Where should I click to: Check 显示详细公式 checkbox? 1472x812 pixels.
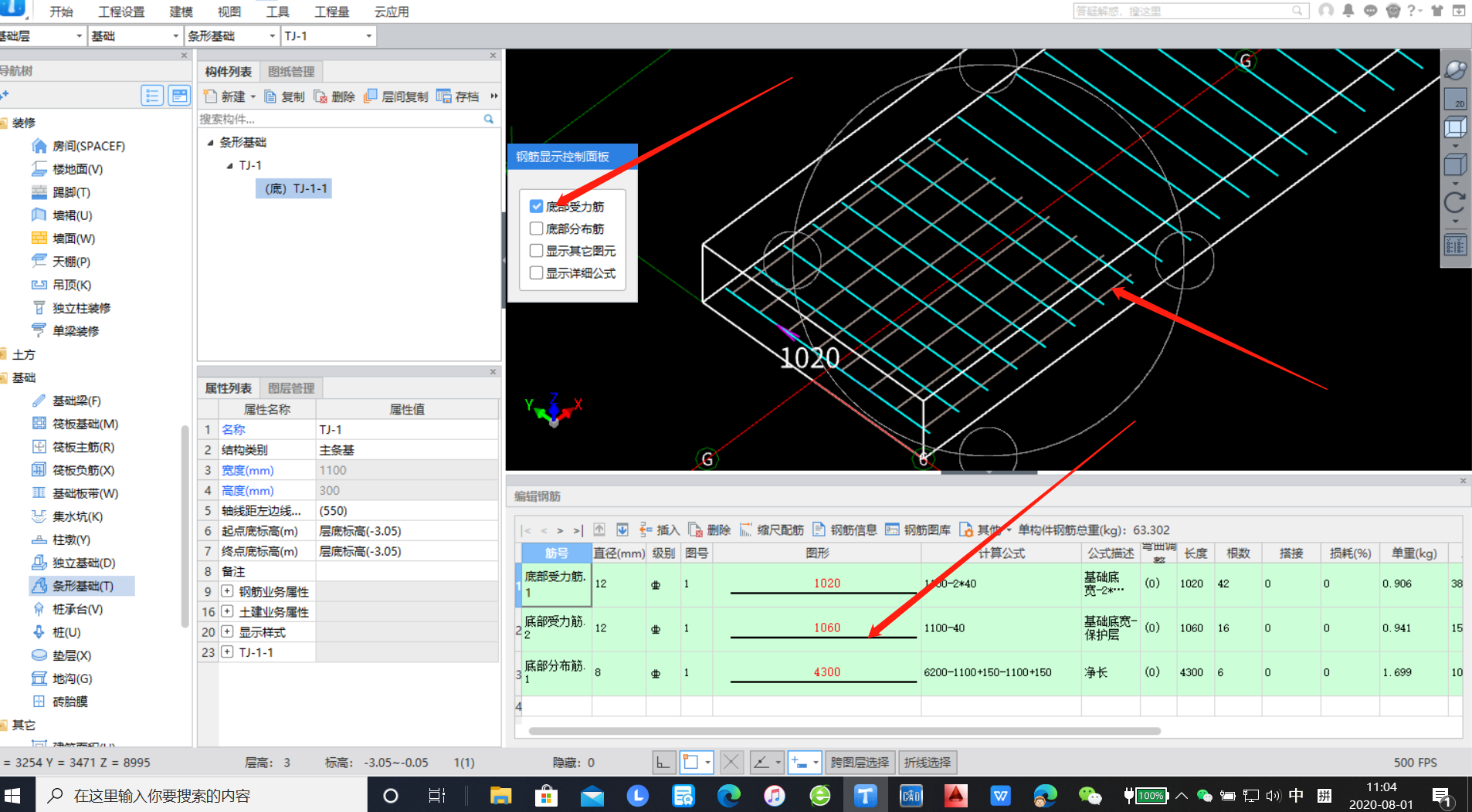pyautogui.click(x=536, y=273)
